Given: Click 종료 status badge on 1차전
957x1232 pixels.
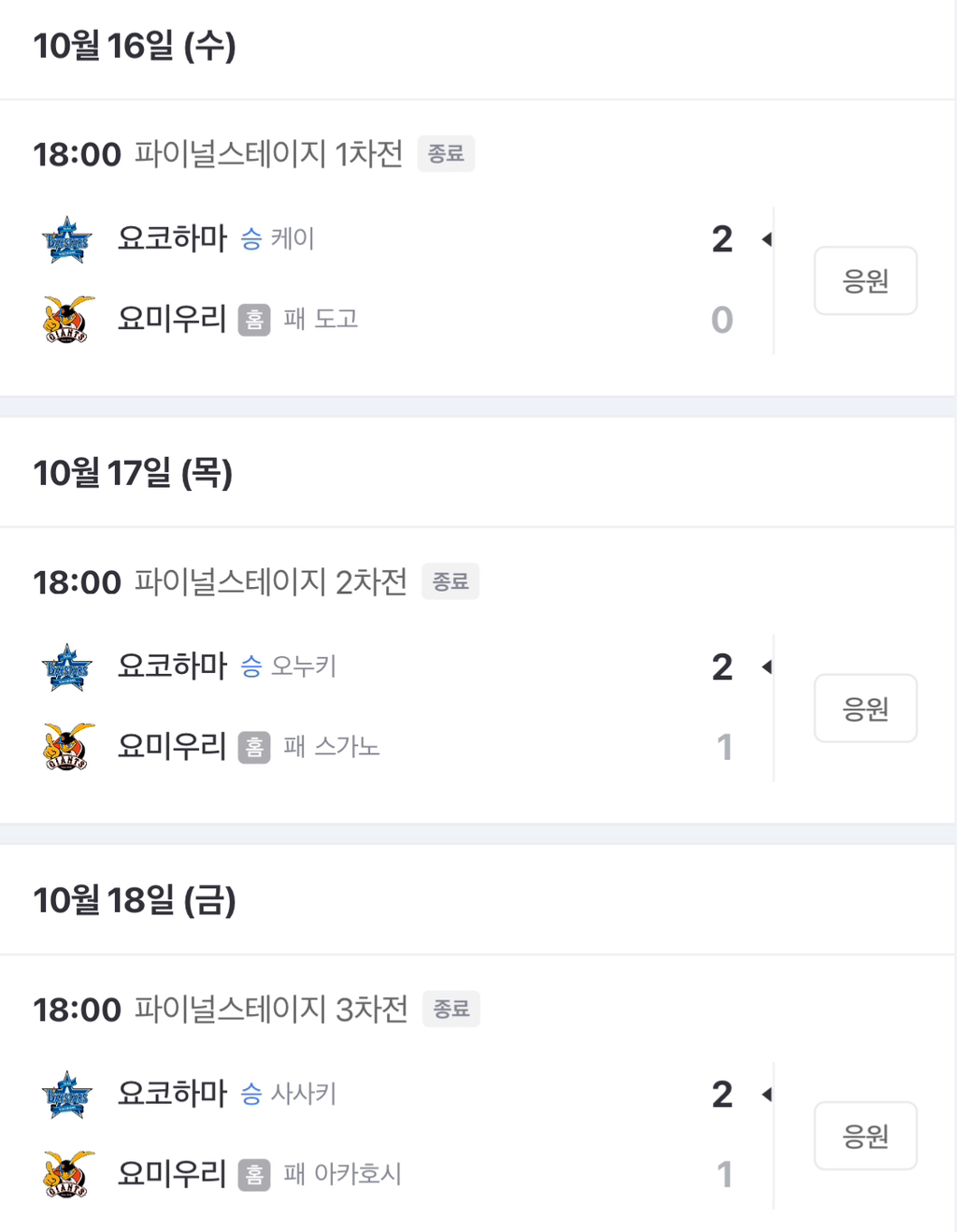Looking at the screenshot, I should pos(446,153).
